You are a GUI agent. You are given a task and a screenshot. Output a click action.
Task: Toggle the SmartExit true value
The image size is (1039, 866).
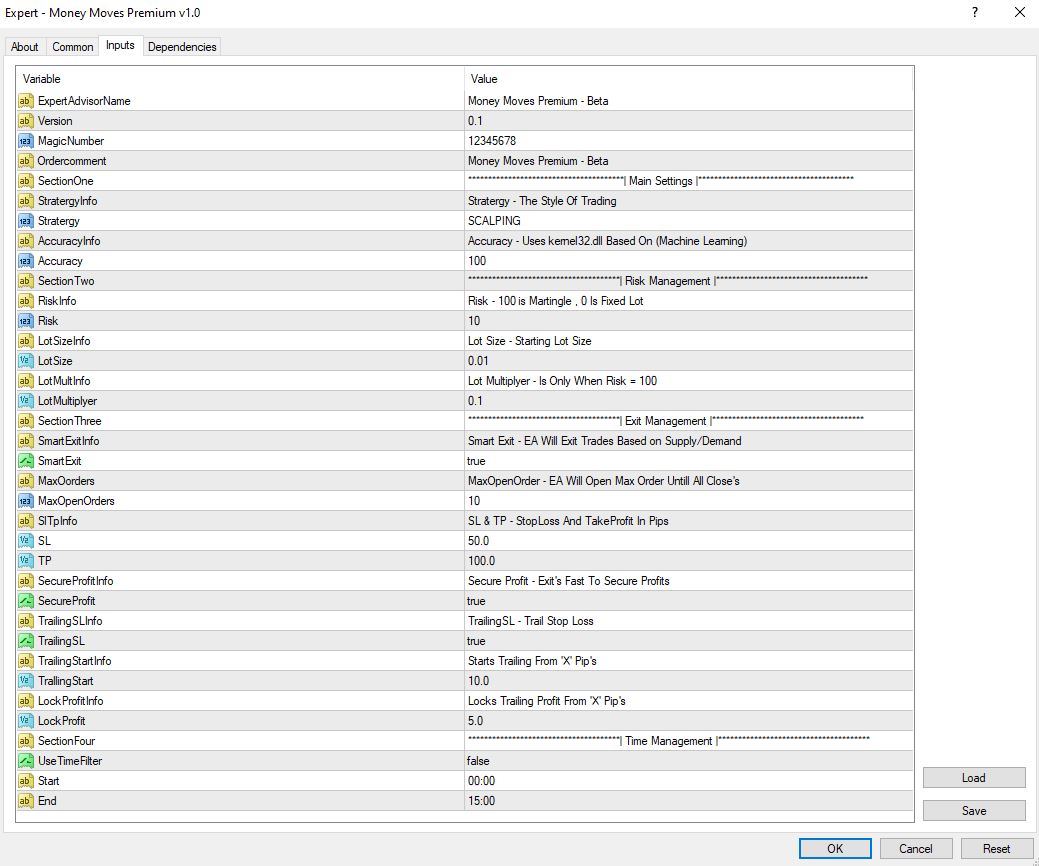point(688,461)
